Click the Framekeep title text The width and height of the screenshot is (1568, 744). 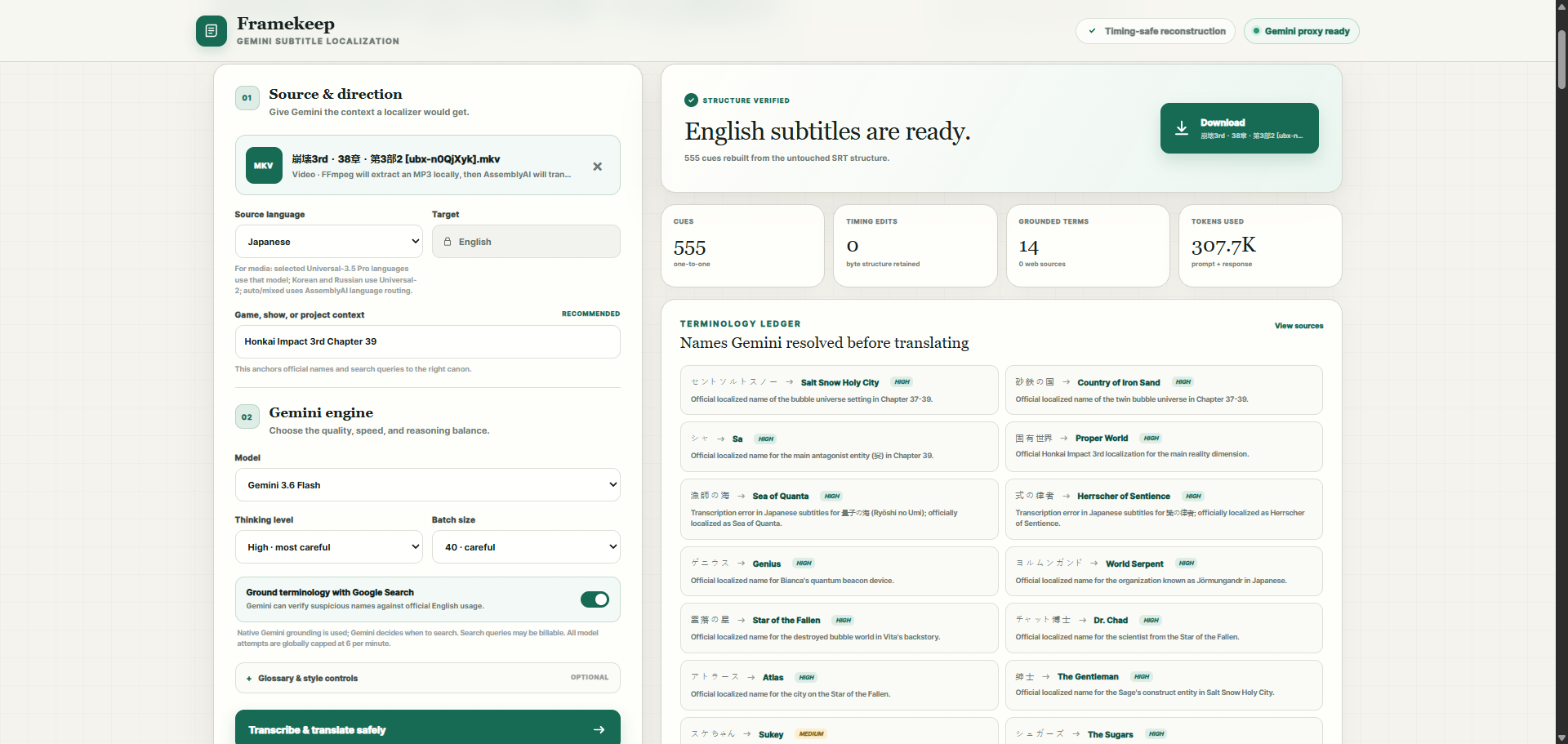click(286, 24)
